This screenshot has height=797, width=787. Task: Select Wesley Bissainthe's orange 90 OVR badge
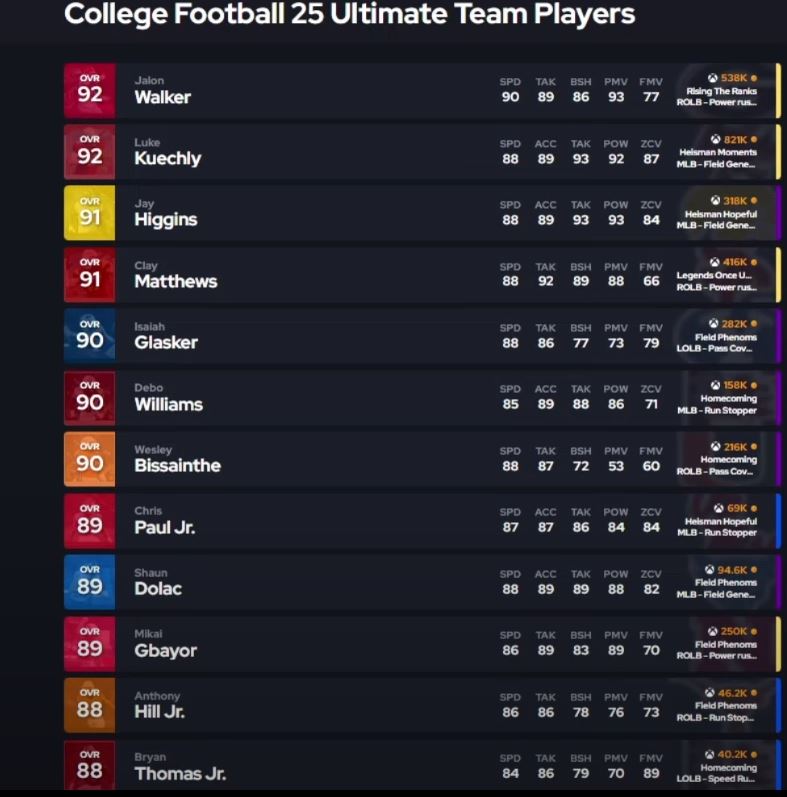[x=89, y=459]
